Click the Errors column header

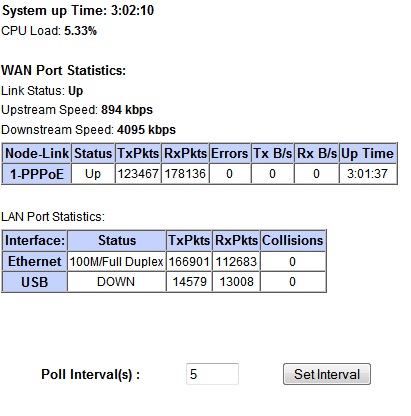pyautogui.click(x=230, y=153)
